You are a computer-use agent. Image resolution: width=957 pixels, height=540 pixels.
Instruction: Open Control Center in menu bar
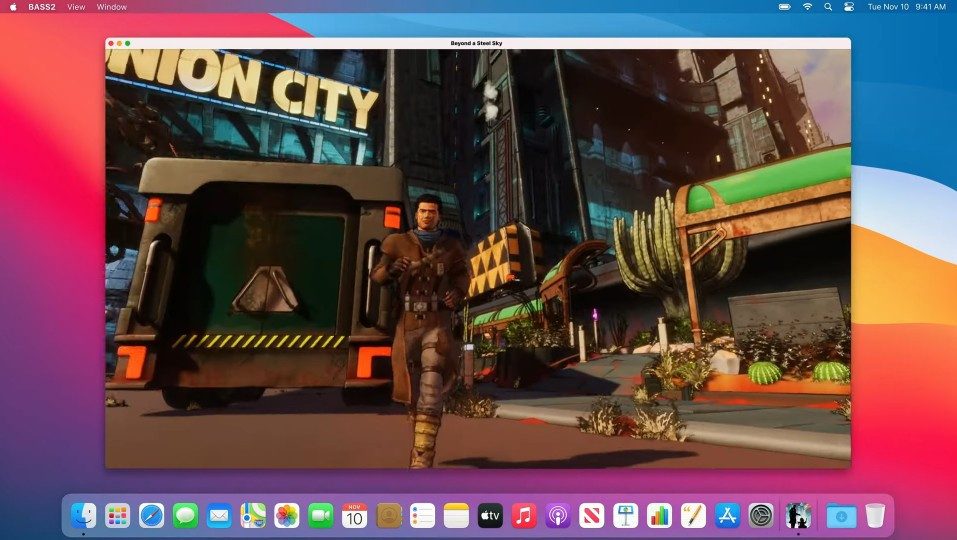(x=849, y=7)
